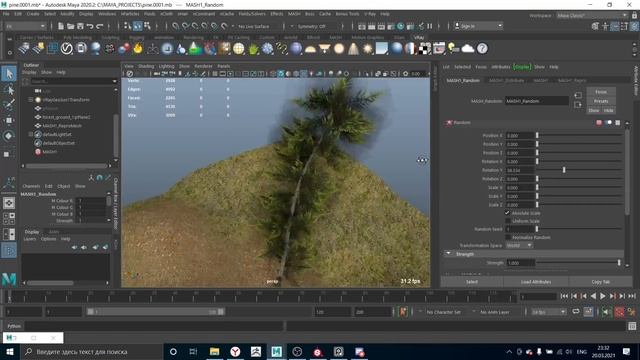
Task: Click the Hide button
Action: pos(609,111)
